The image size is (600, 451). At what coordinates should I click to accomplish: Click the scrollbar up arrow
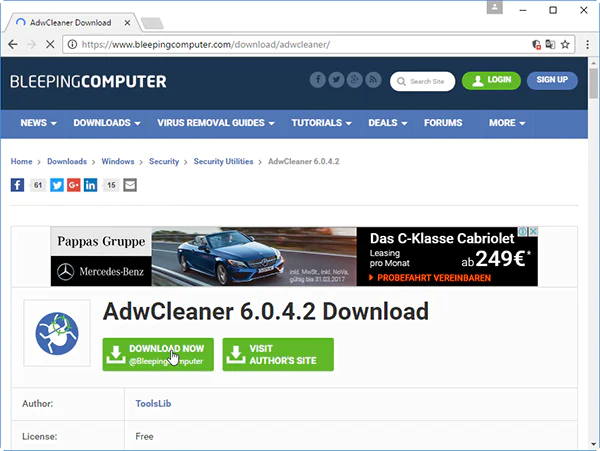pyautogui.click(x=593, y=63)
